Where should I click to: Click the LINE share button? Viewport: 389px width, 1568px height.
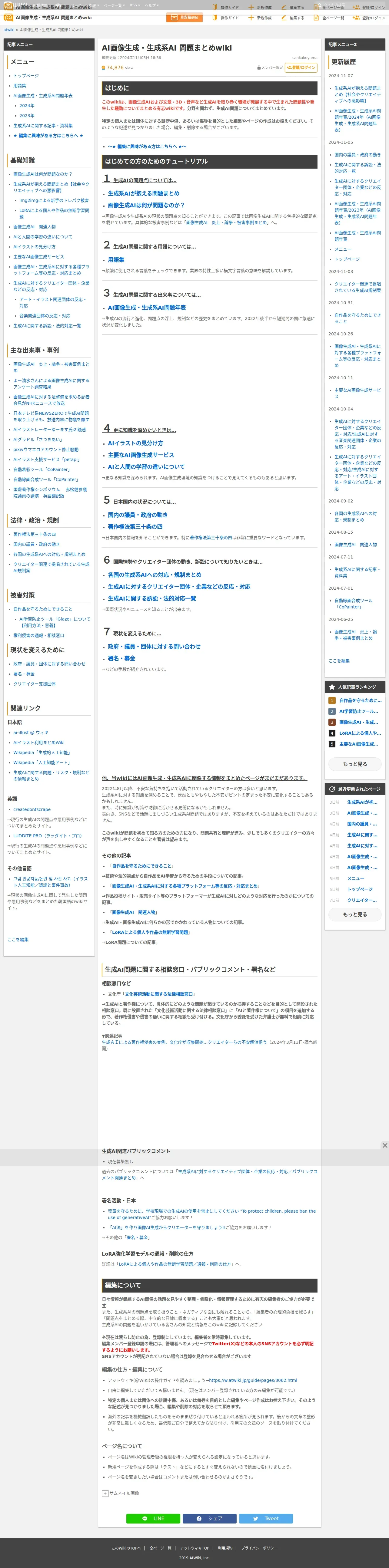[x=153, y=1518]
